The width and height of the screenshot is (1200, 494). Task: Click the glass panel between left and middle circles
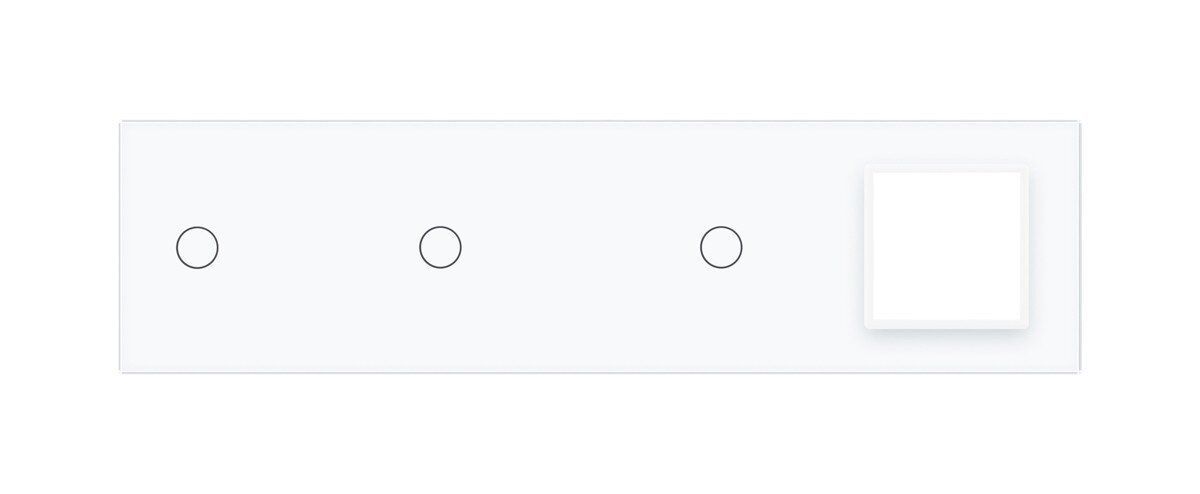[318, 246]
